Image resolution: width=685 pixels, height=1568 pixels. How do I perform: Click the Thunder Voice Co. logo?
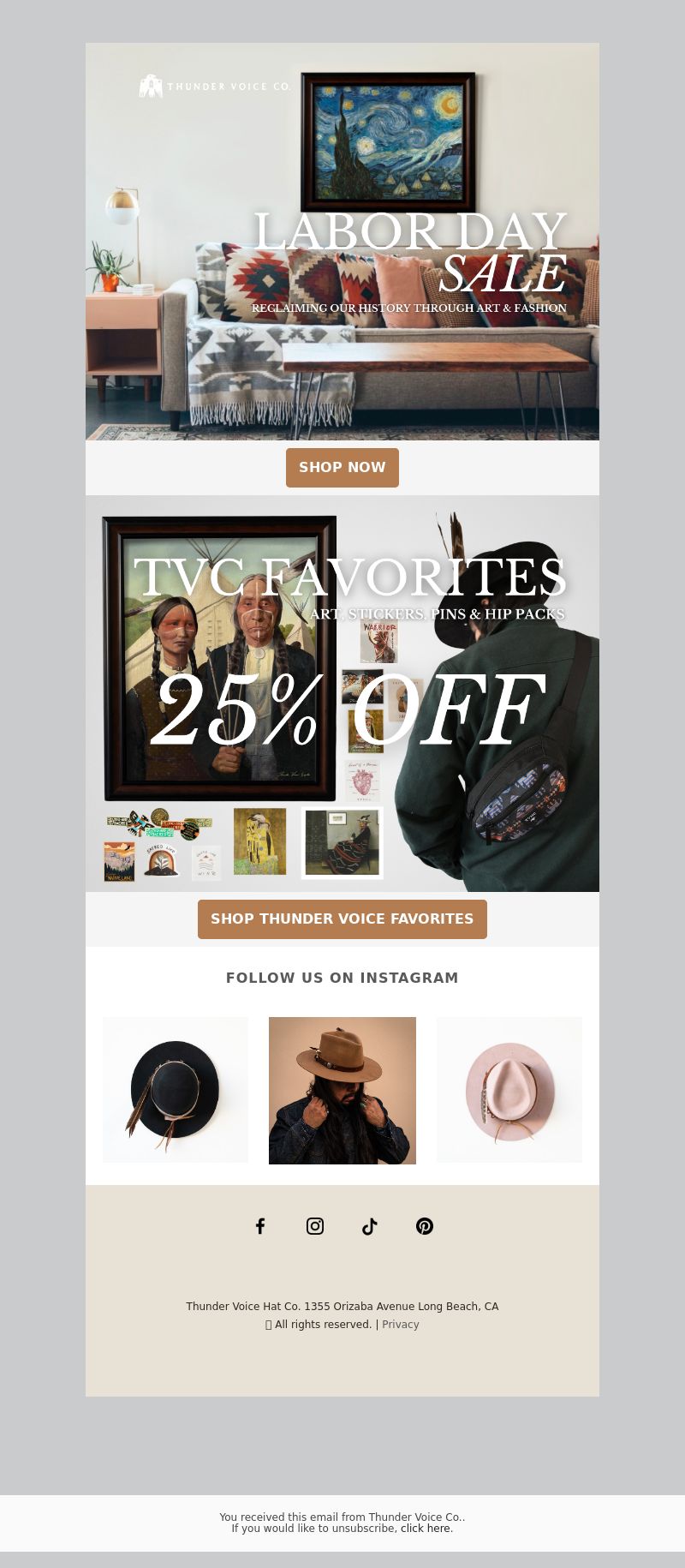(215, 86)
